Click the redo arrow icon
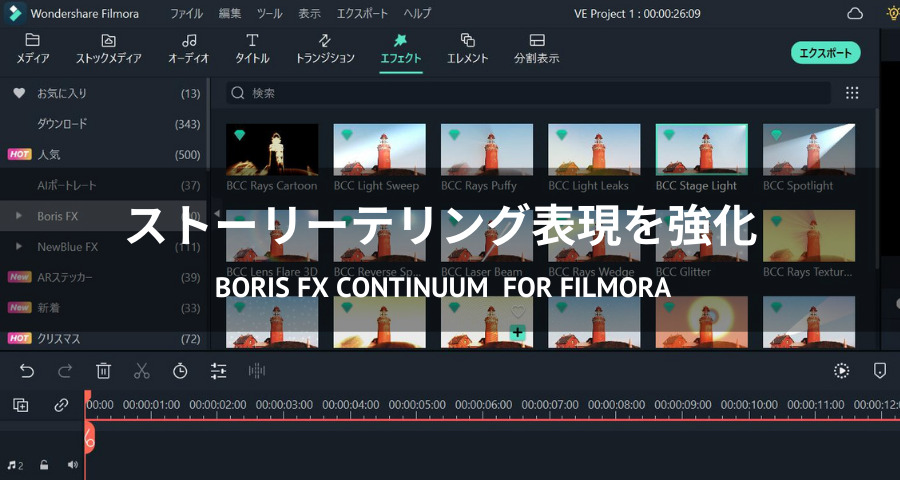 pos(65,371)
